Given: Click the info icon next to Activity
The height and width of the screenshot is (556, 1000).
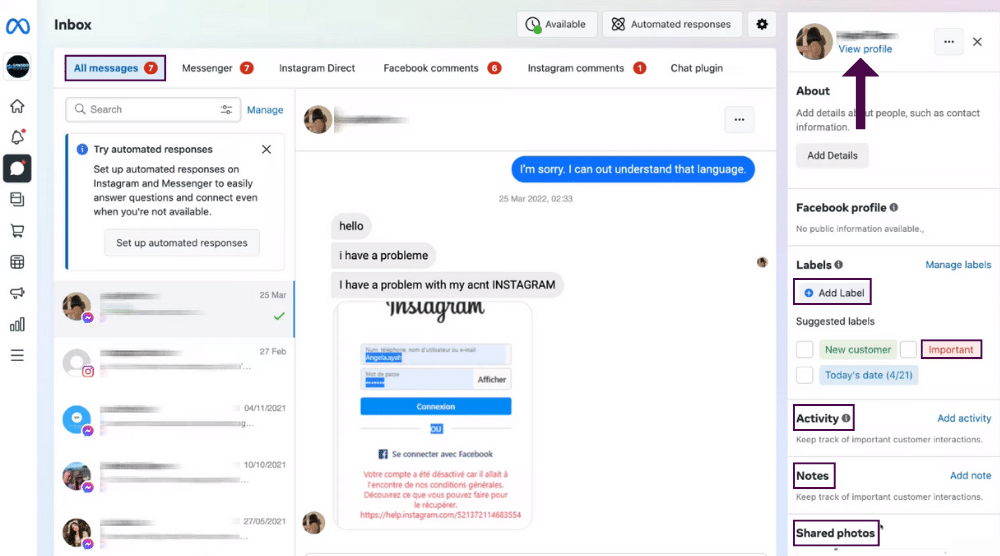Looking at the screenshot, I should 846,418.
